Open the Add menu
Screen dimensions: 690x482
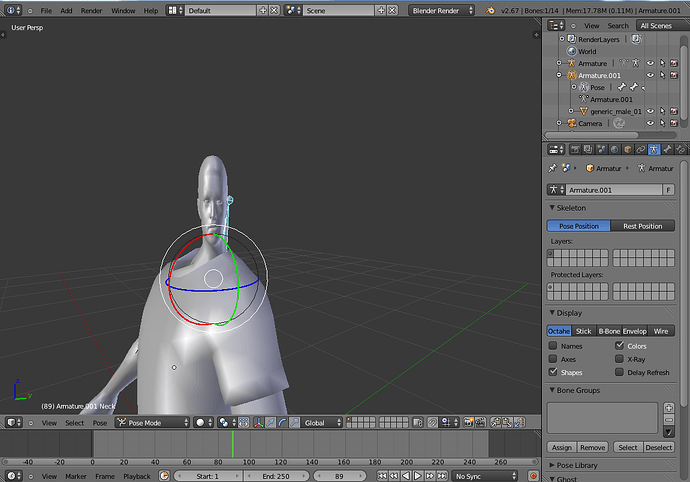click(x=66, y=11)
